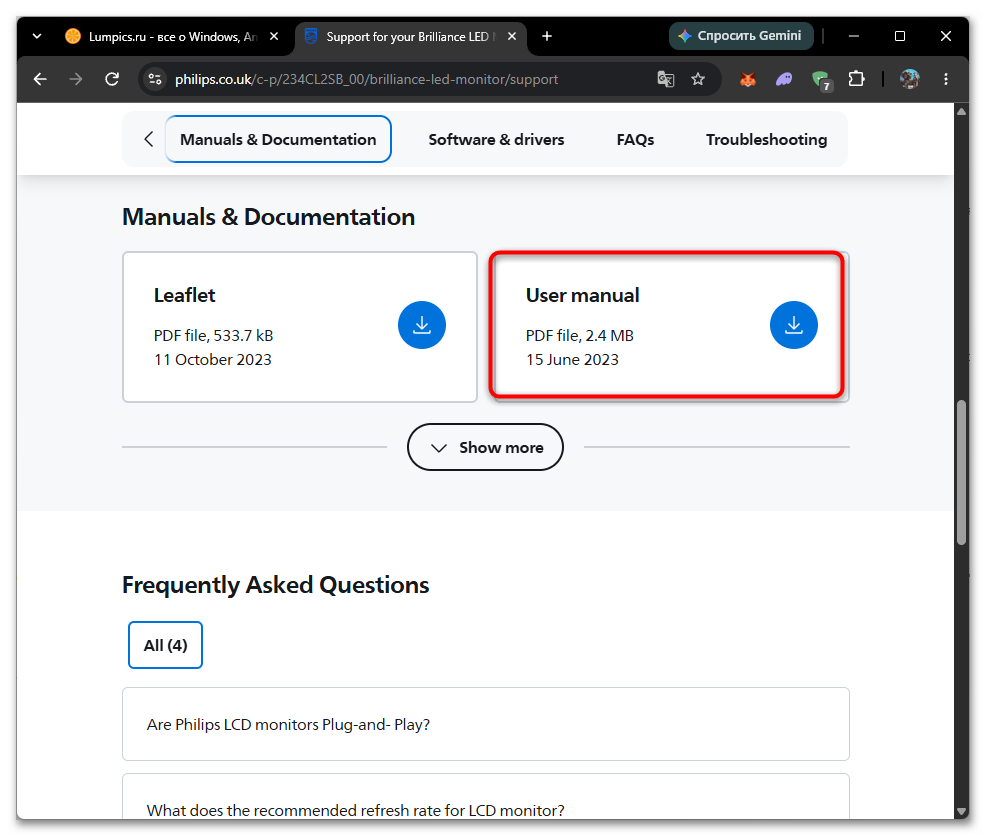
Task: Open the Extensions puzzle-piece menu
Action: point(856,79)
